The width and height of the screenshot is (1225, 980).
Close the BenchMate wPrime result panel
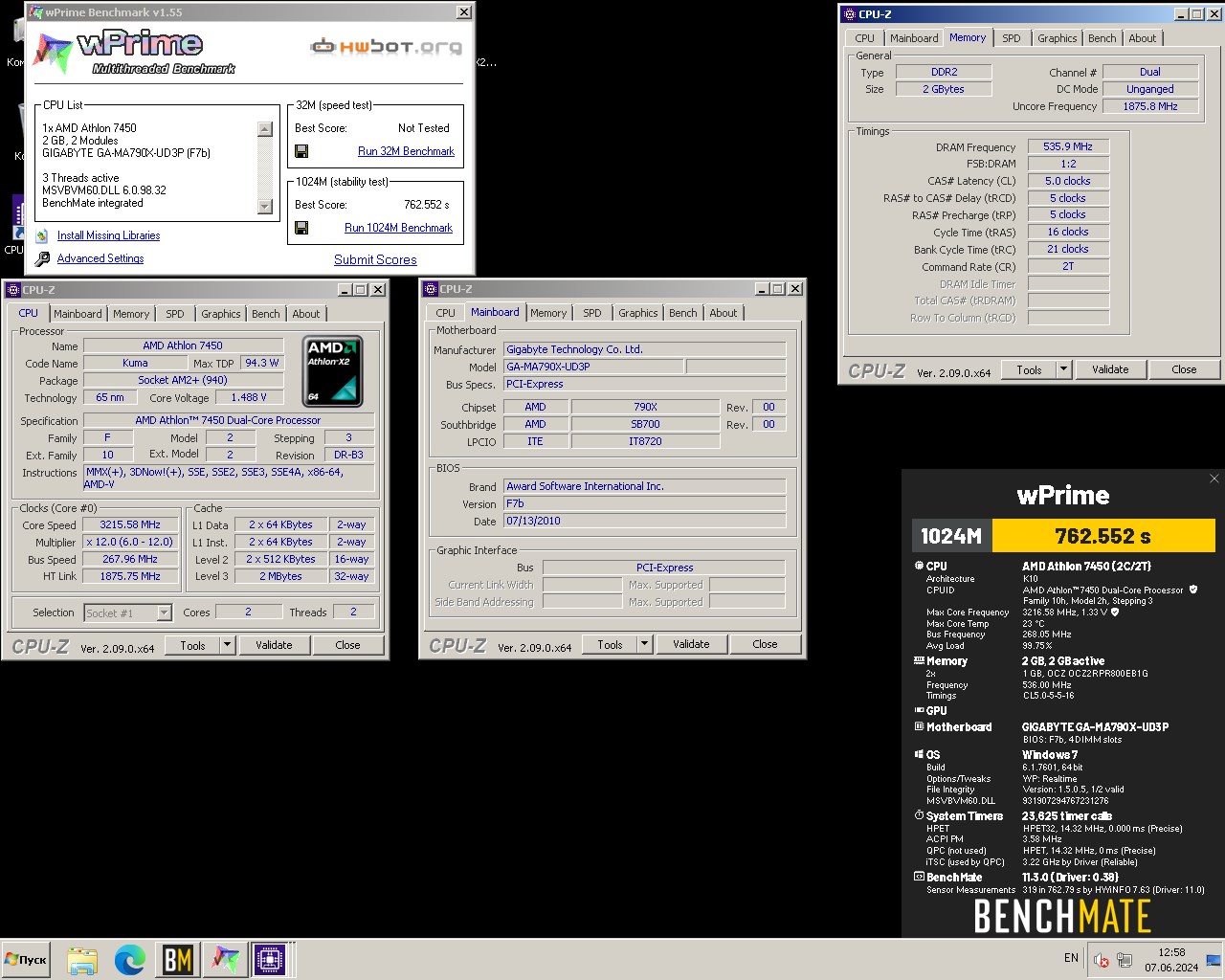coord(1214,479)
